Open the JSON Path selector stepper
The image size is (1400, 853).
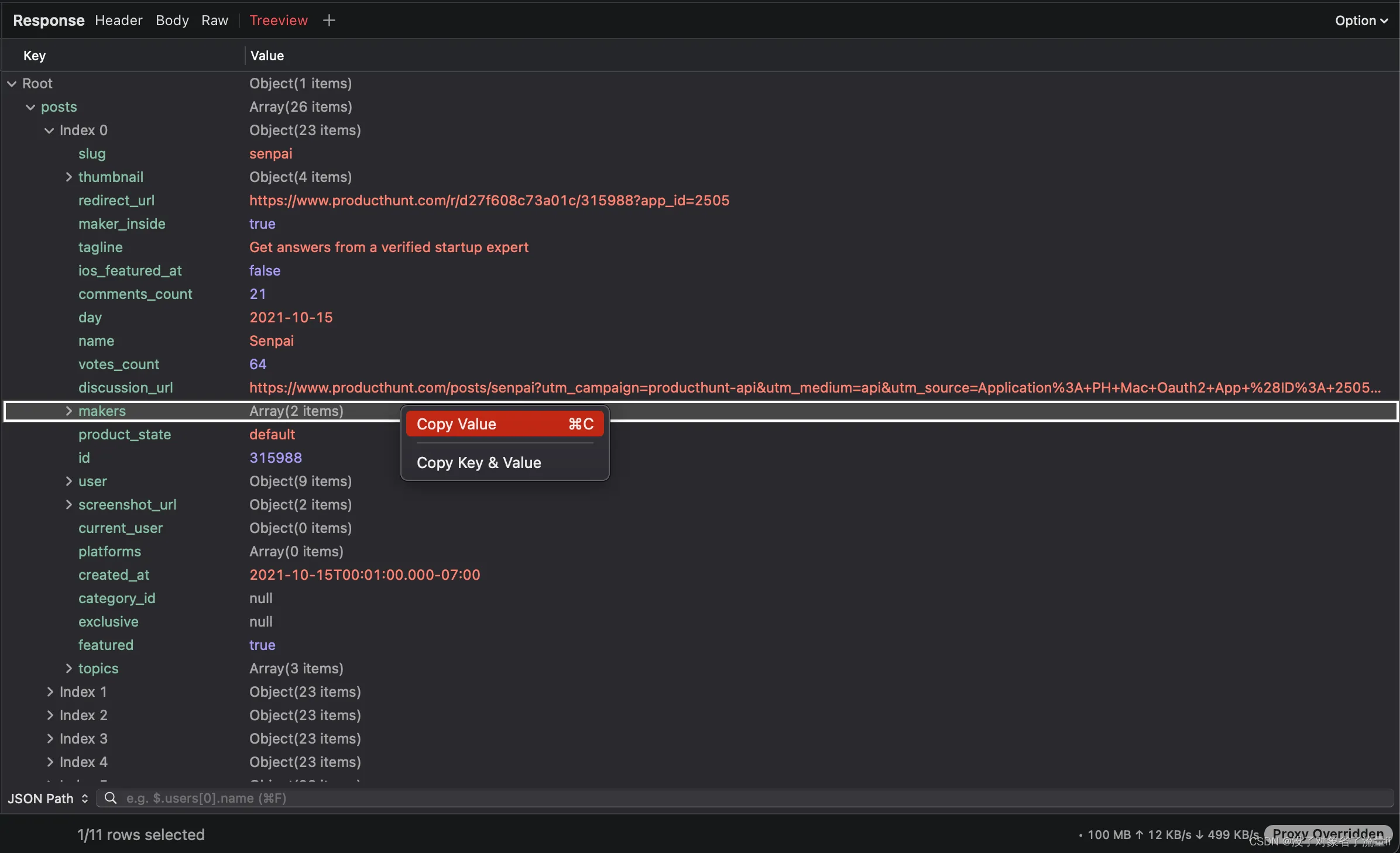click(84, 799)
